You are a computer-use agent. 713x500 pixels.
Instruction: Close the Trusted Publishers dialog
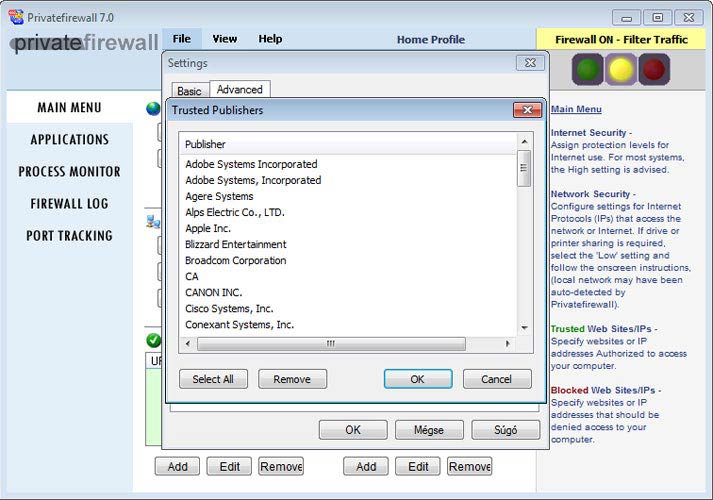click(x=527, y=110)
